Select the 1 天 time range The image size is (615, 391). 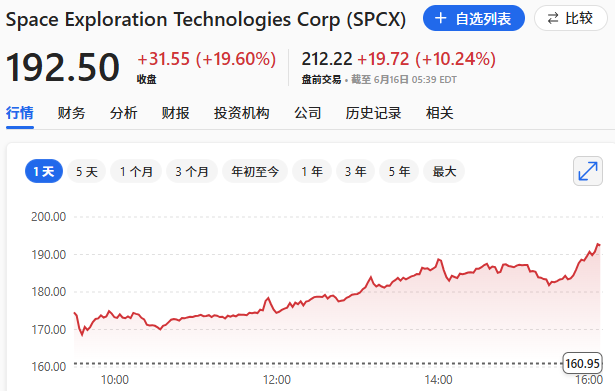click(x=44, y=171)
